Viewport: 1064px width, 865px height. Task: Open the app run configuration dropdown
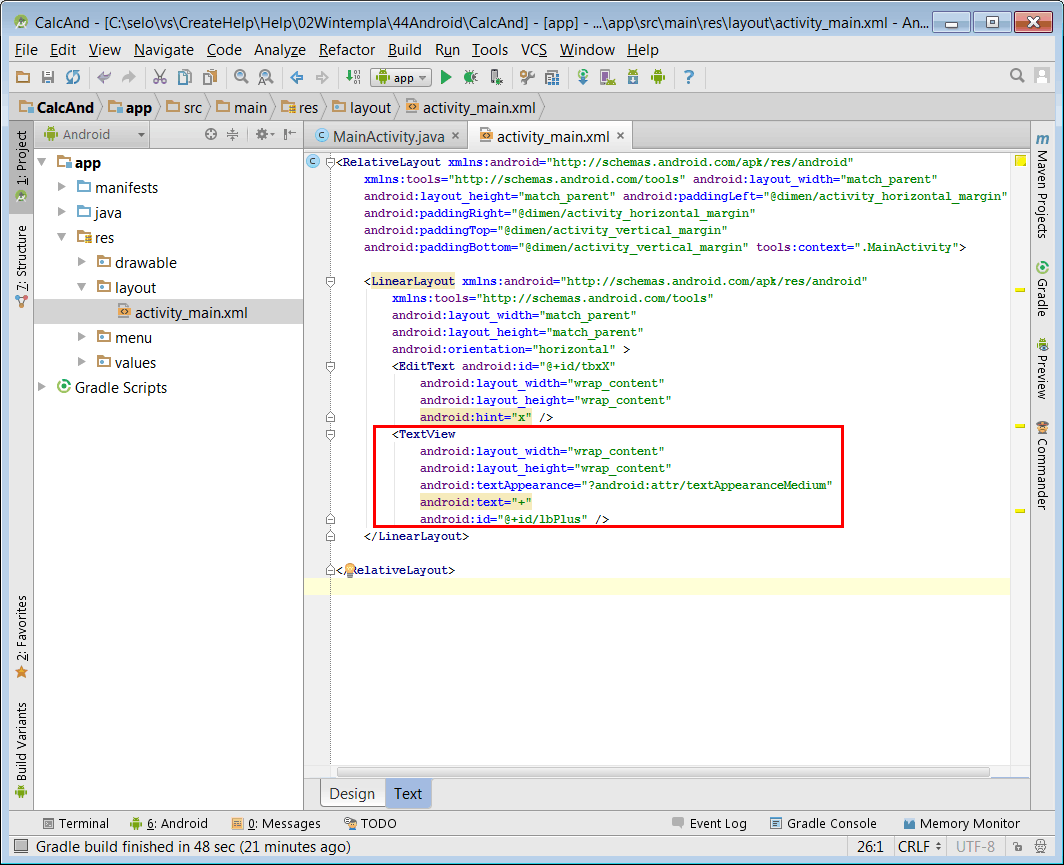[401, 77]
